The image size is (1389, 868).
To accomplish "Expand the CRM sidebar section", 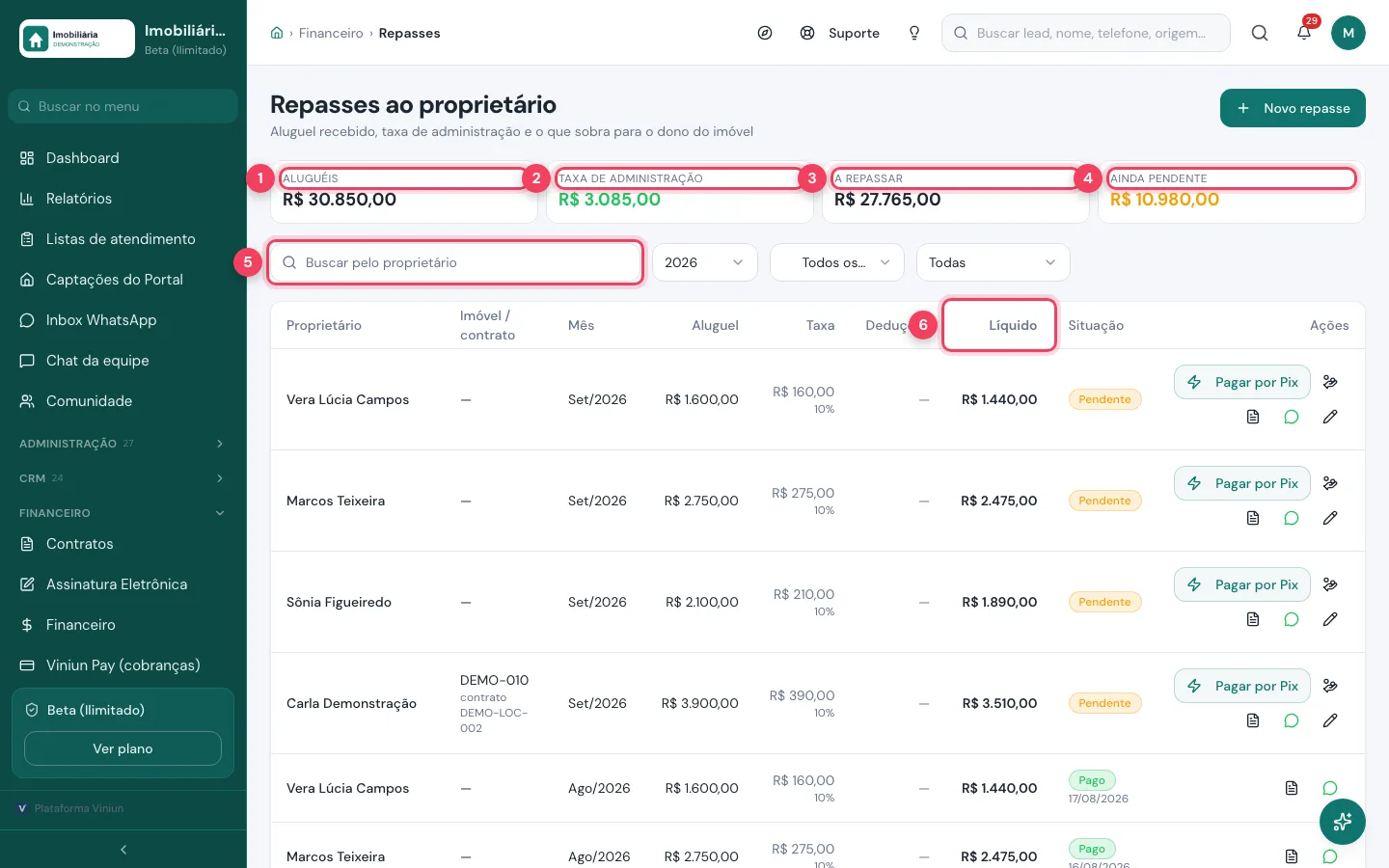I will tap(123, 478).
